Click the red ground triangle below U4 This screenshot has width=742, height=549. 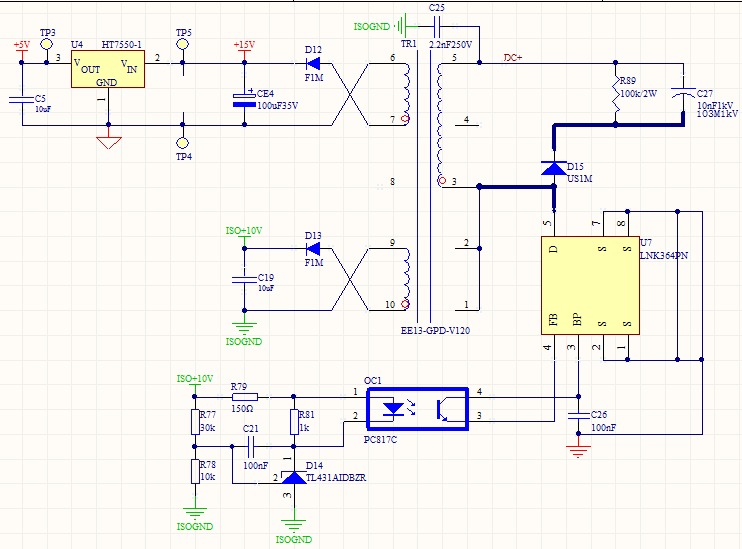tap(109, 142)
